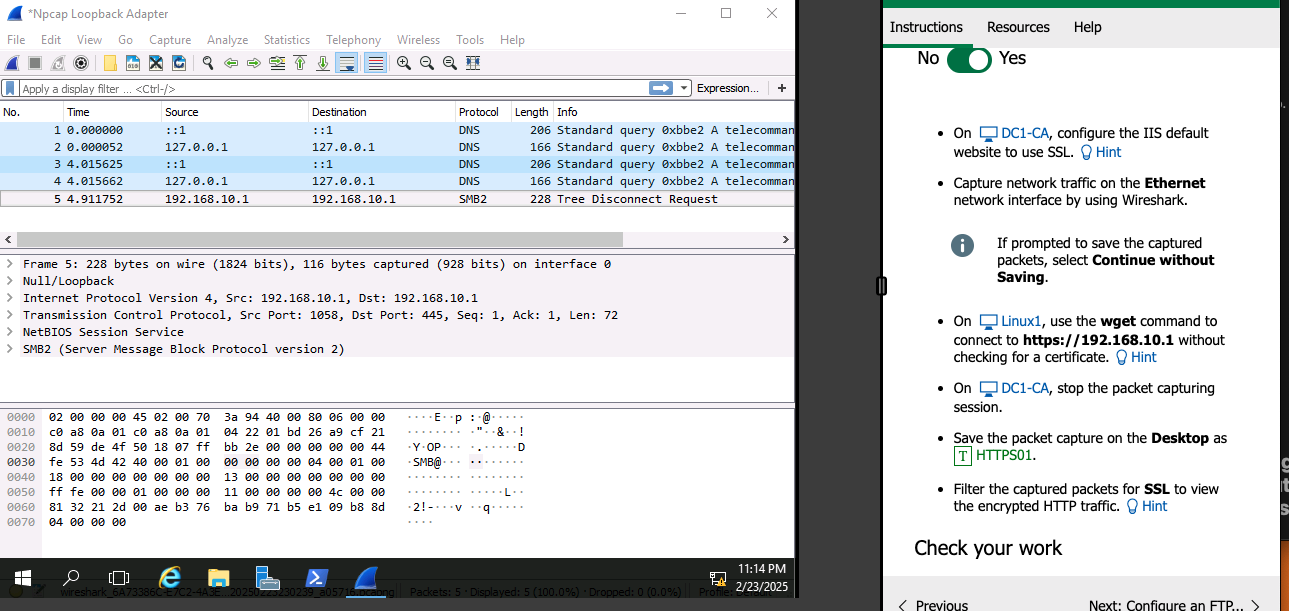Open the display filter history dropdown
The image size is (1289, 611).
tap(685, 89)
